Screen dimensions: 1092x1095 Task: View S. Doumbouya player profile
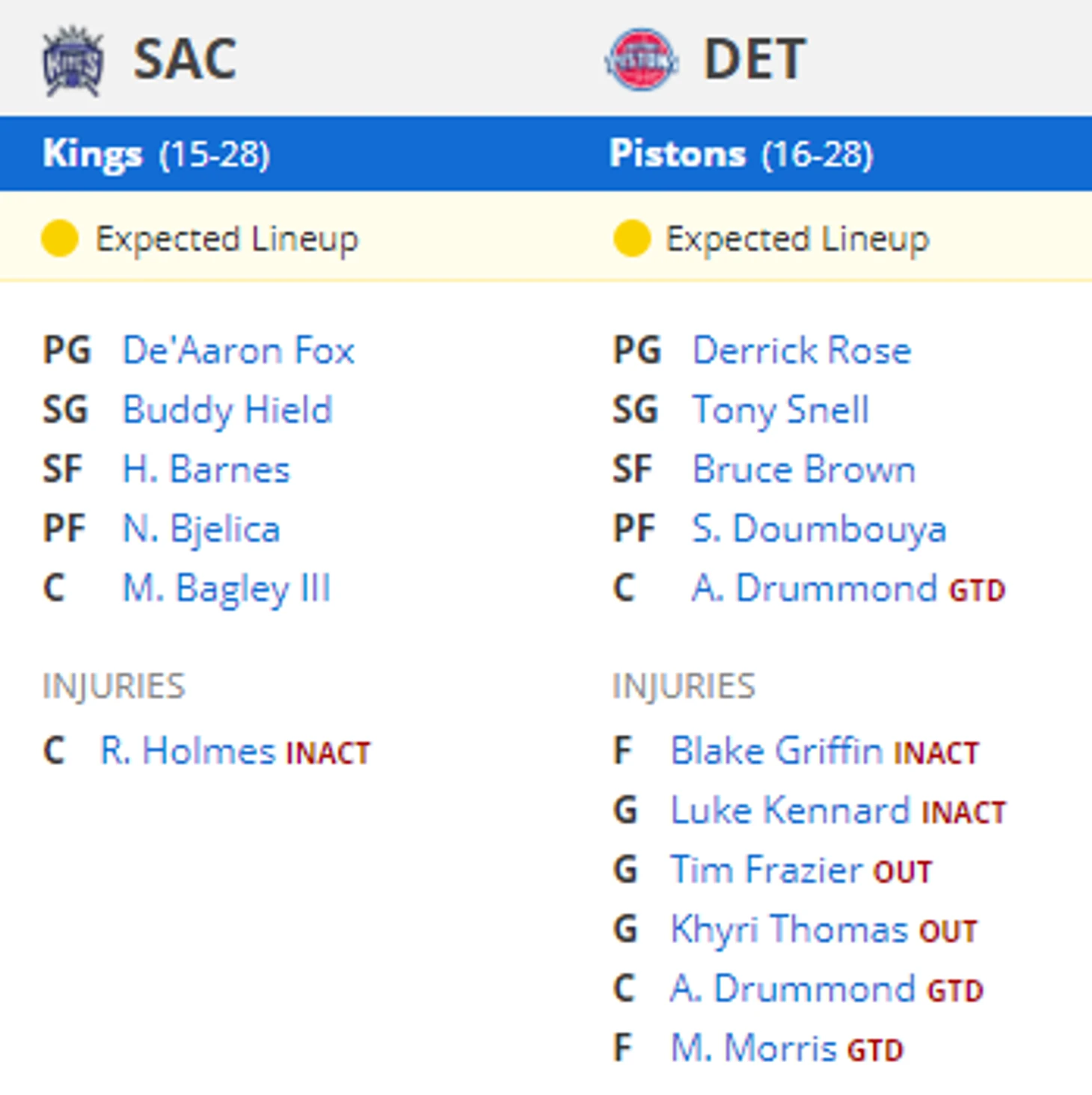coord(820,529)
